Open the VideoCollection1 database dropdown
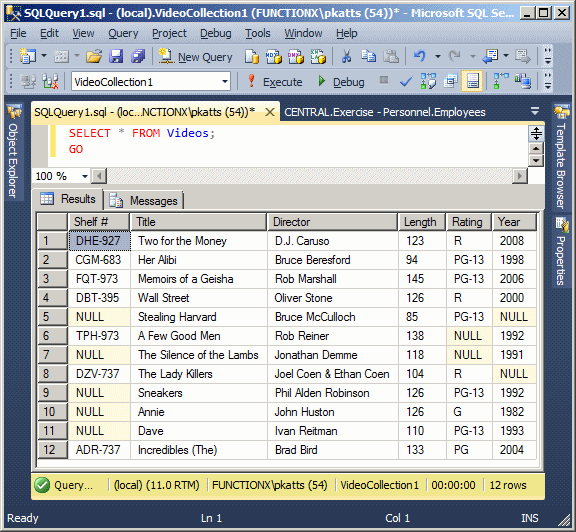576x532 pixels. click(225, 82)
